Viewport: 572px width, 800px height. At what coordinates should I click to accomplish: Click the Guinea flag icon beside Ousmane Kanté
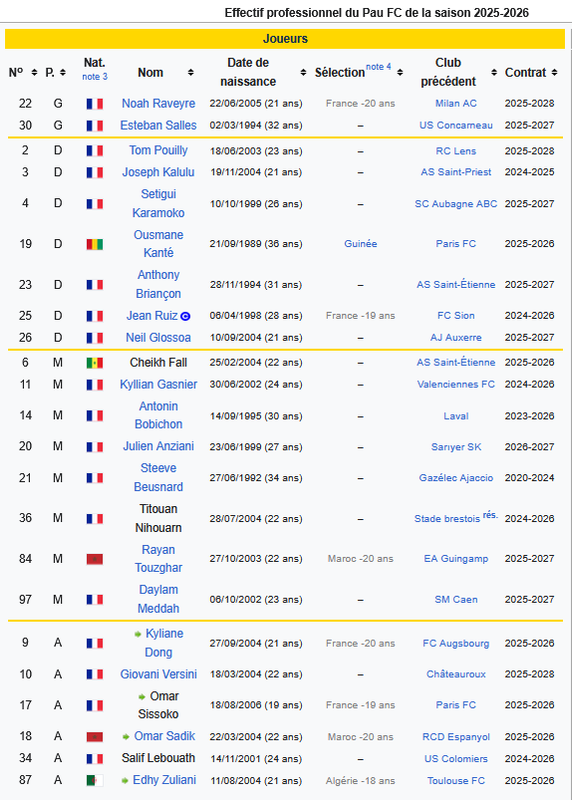pos(94,244)
